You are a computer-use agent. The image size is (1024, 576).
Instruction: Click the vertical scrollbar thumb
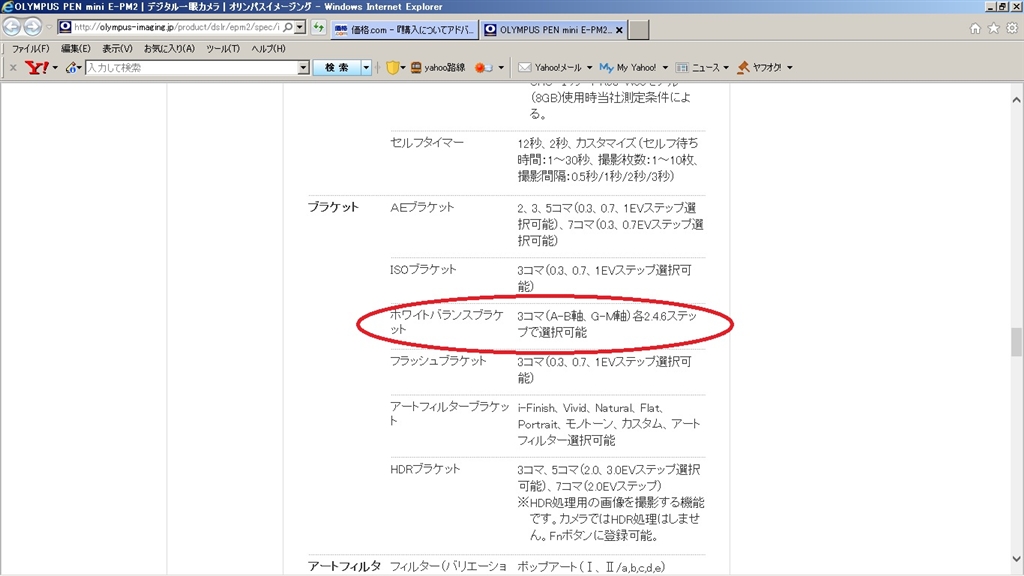pos(1016,342)
